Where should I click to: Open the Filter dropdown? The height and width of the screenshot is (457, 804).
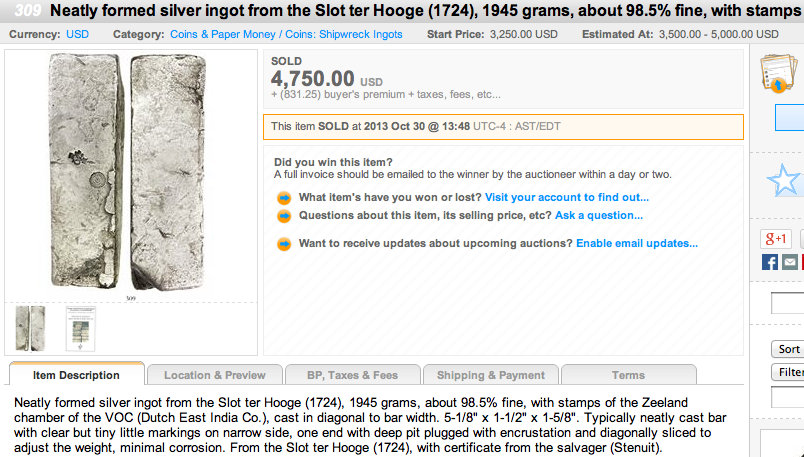[789, 373]
